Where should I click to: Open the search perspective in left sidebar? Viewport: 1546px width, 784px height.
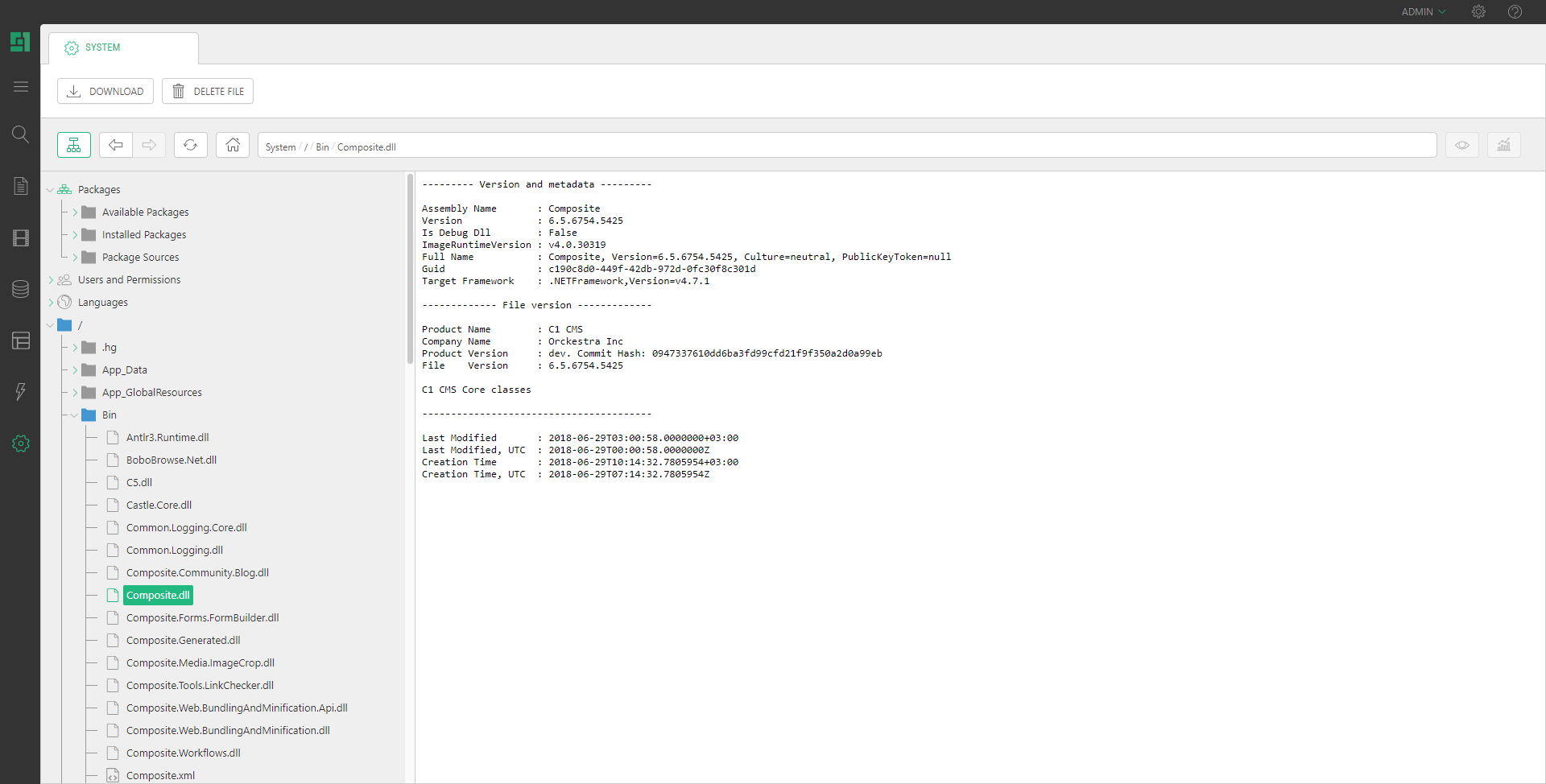coord(21,134)
